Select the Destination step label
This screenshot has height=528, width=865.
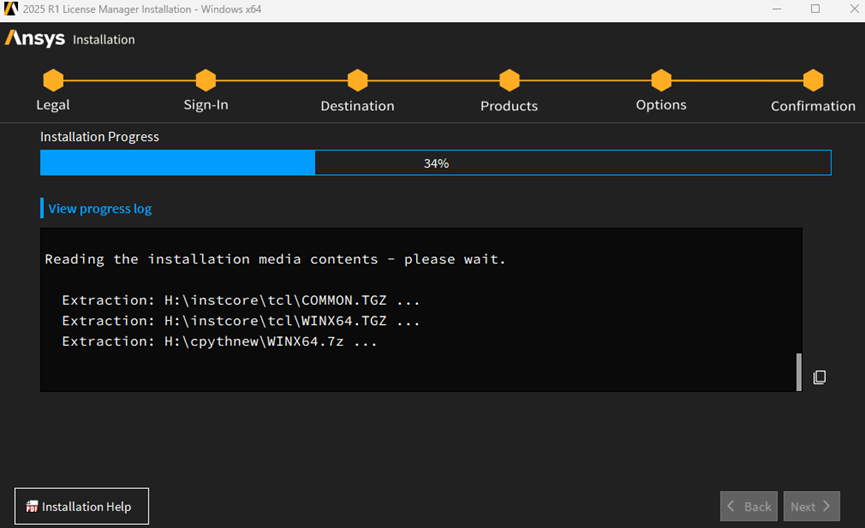(357, 105)
